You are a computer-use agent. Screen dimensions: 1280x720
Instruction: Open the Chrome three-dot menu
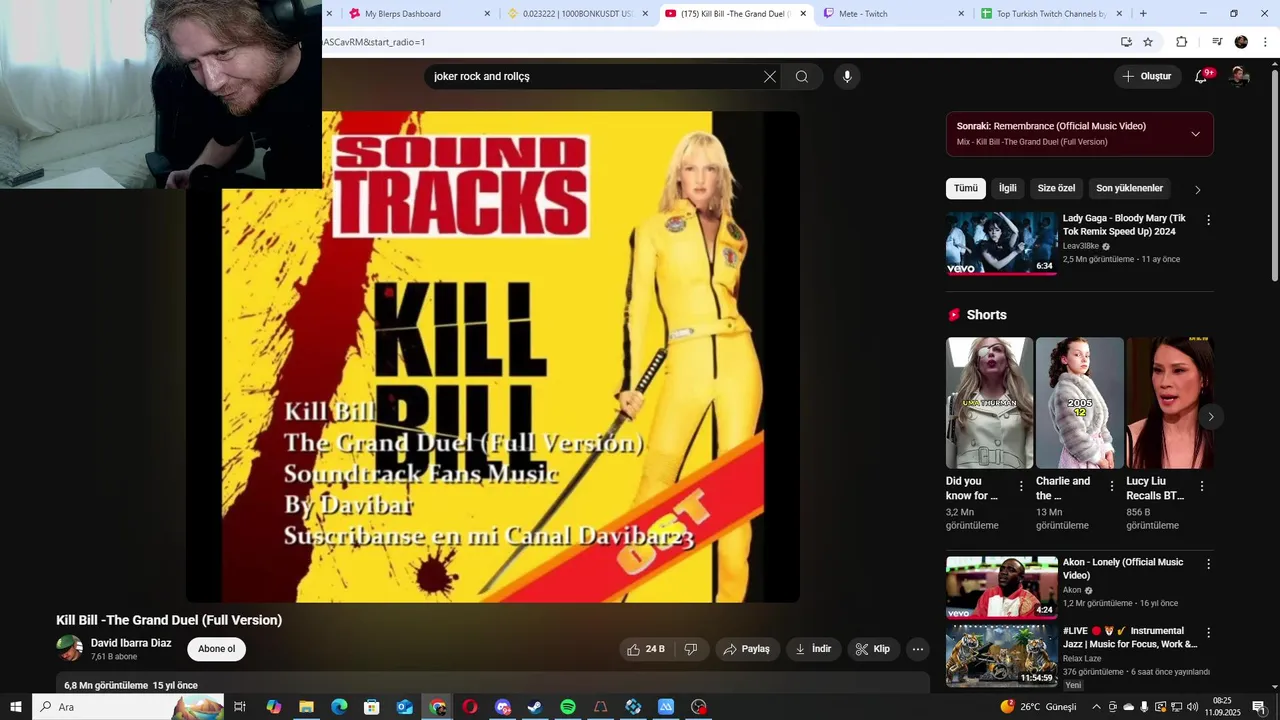point(1265,42)
